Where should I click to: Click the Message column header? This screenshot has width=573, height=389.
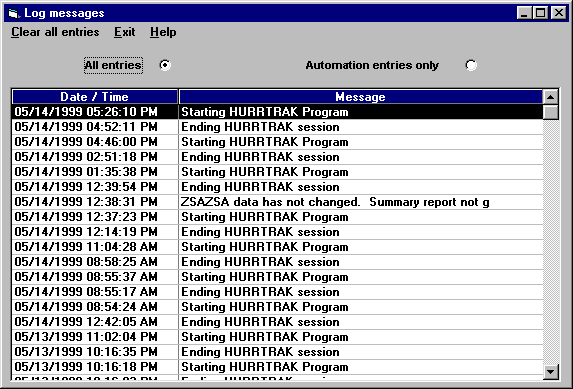(361, 97)
